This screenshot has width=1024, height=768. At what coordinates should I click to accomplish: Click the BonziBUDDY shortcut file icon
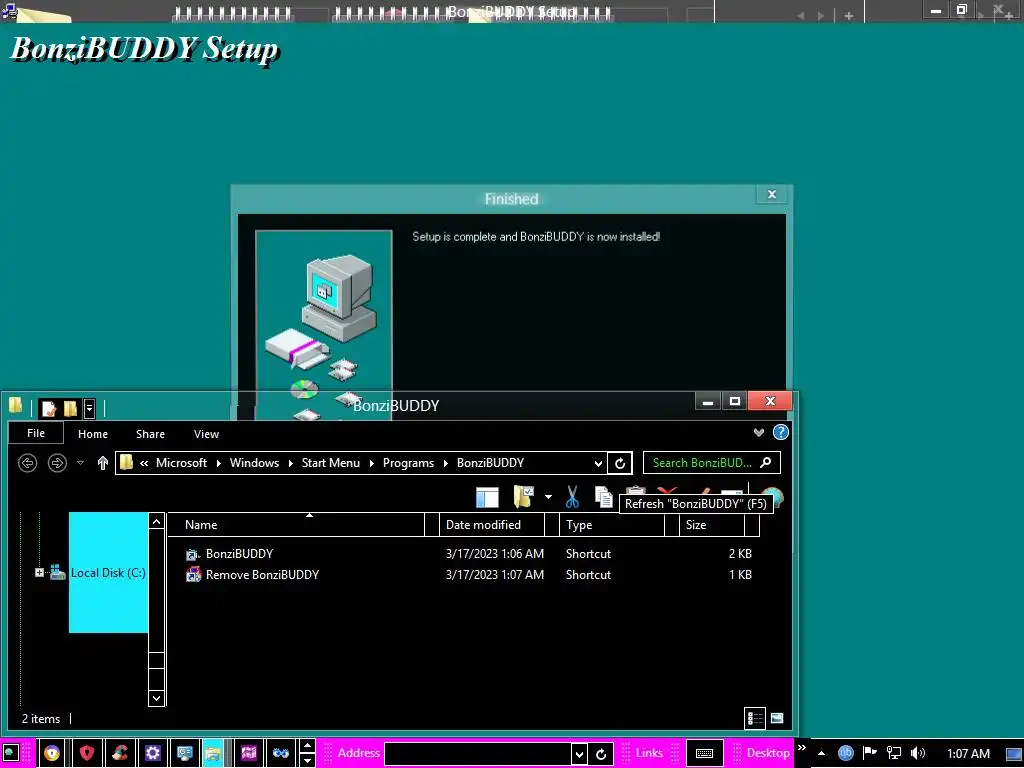pyautogui.click(x=193, y=554)
